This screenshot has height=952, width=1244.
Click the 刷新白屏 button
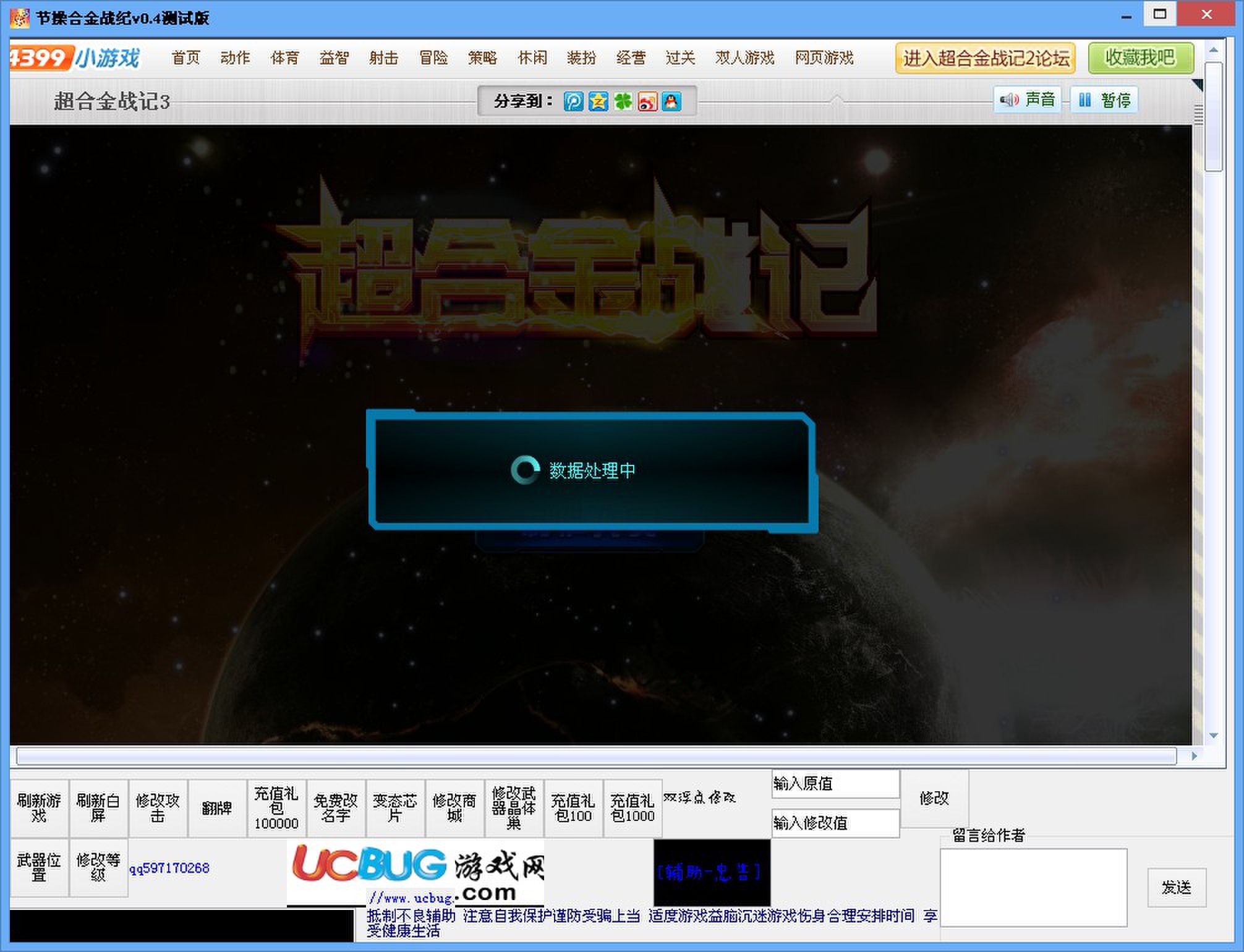(x=98, y=808)
